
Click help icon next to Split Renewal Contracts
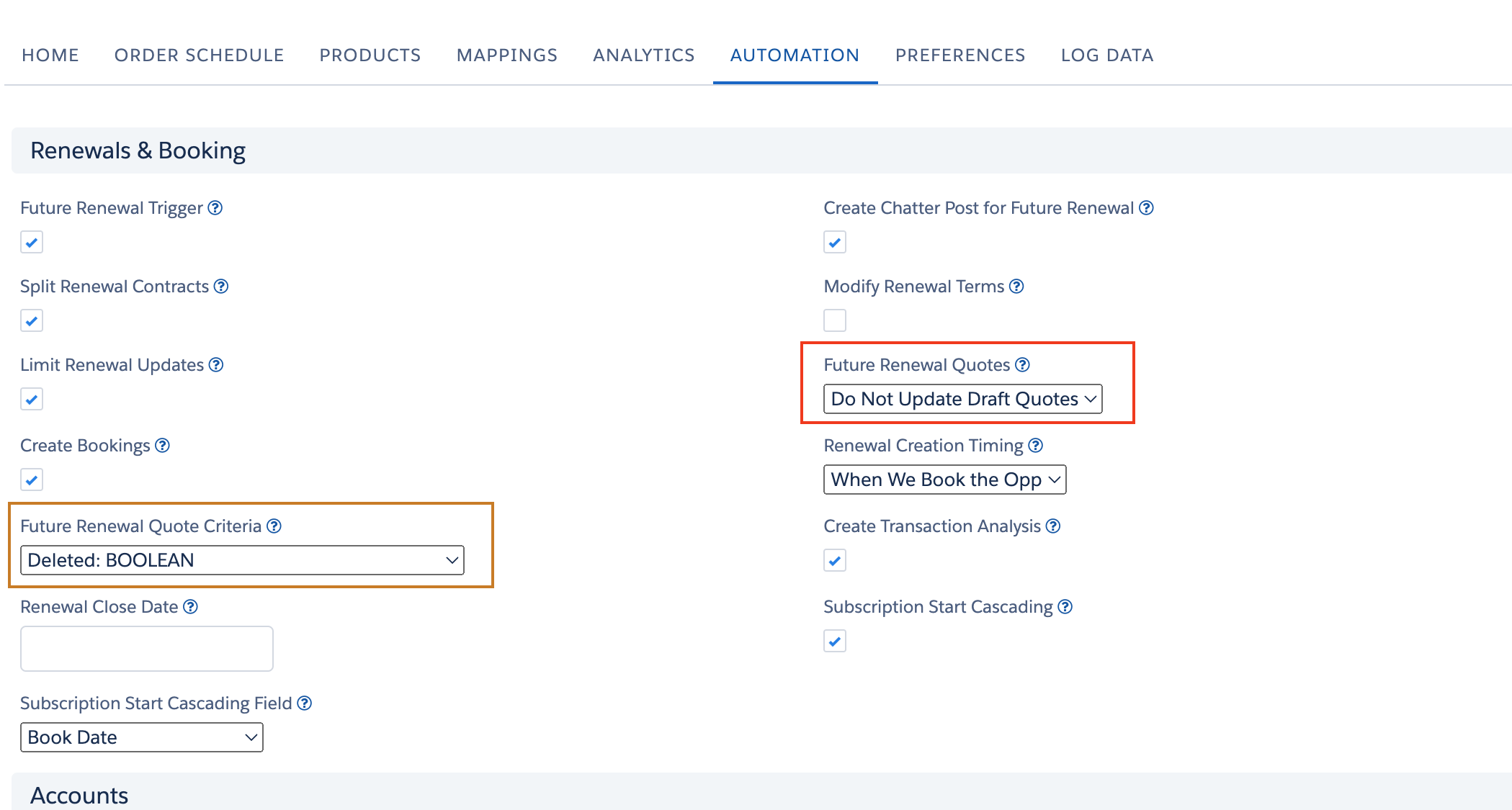(221, 287)
